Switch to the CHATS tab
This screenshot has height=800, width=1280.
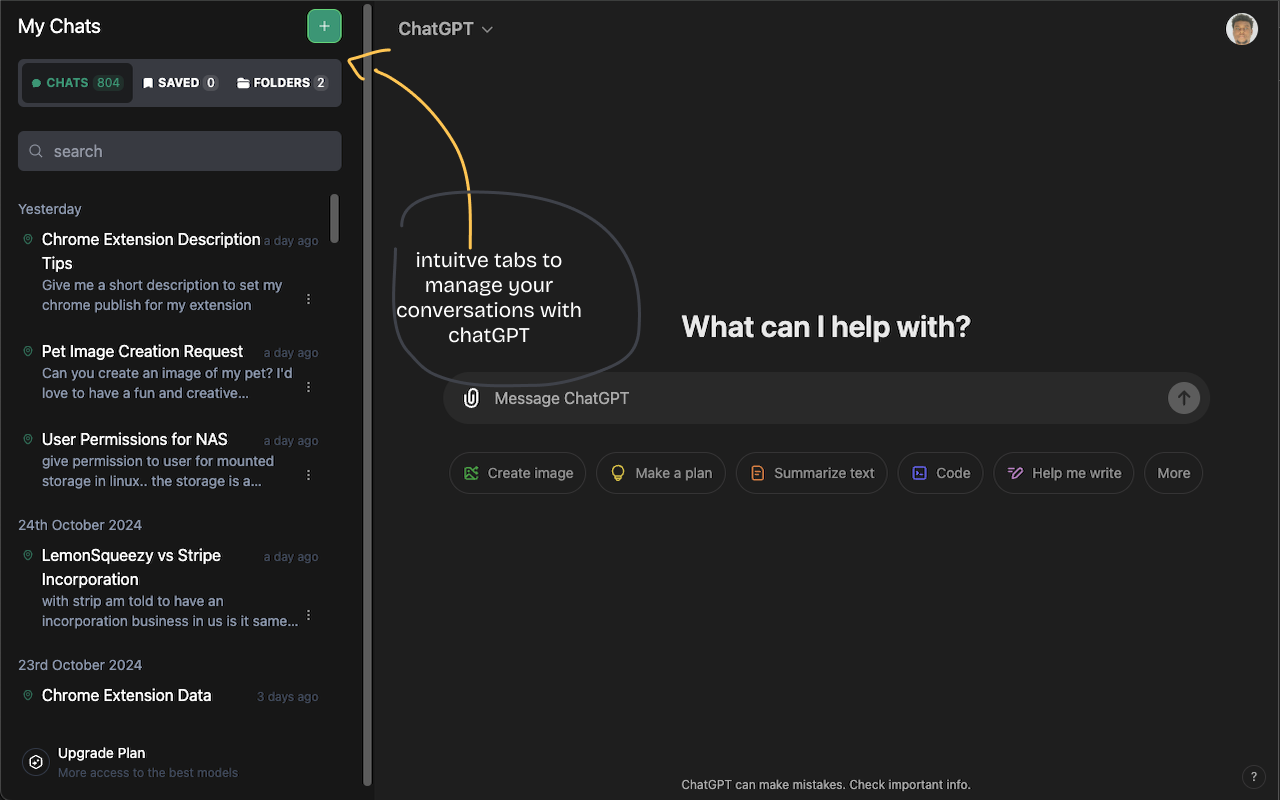pyautogui.click(x=77, y=83)
